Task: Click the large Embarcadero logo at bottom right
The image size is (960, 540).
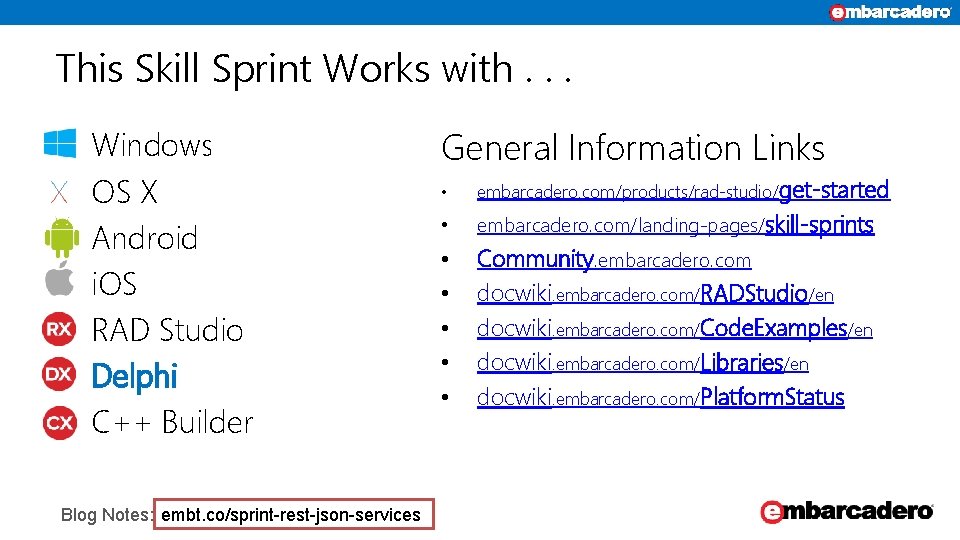Action: 847,511
